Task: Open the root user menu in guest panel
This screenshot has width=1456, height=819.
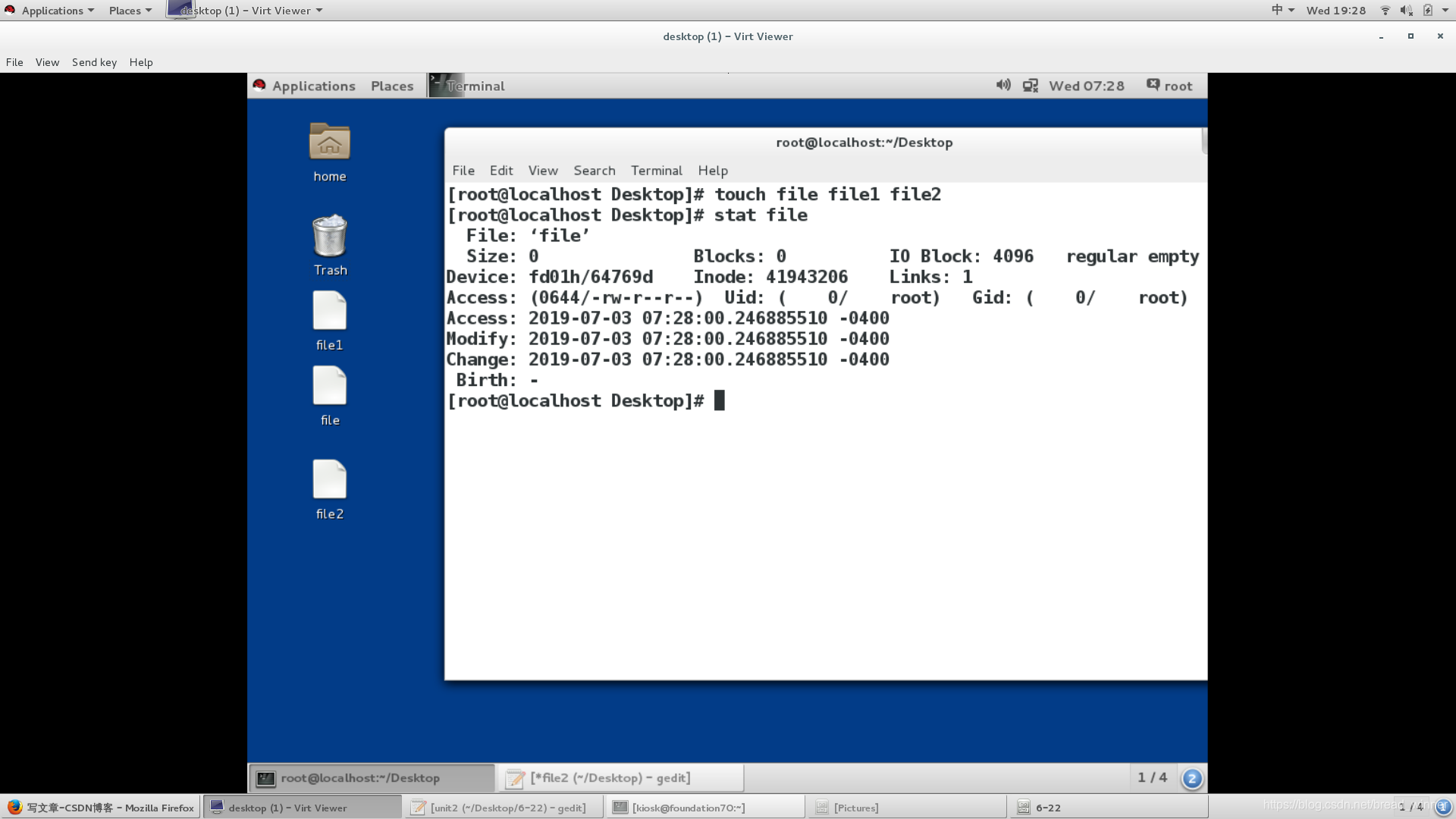Action: (x=1170, y=86)
